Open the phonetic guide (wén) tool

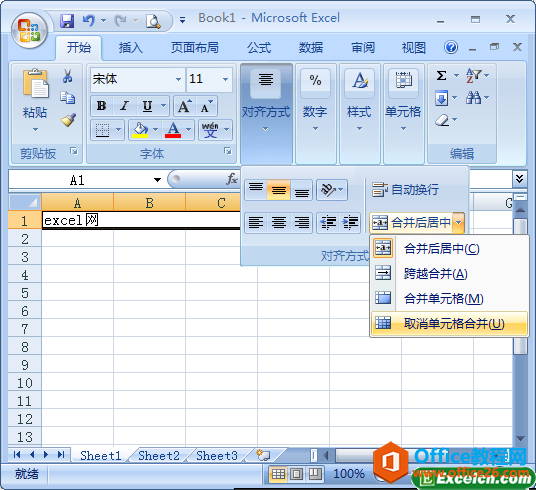(x=210, y=130)
